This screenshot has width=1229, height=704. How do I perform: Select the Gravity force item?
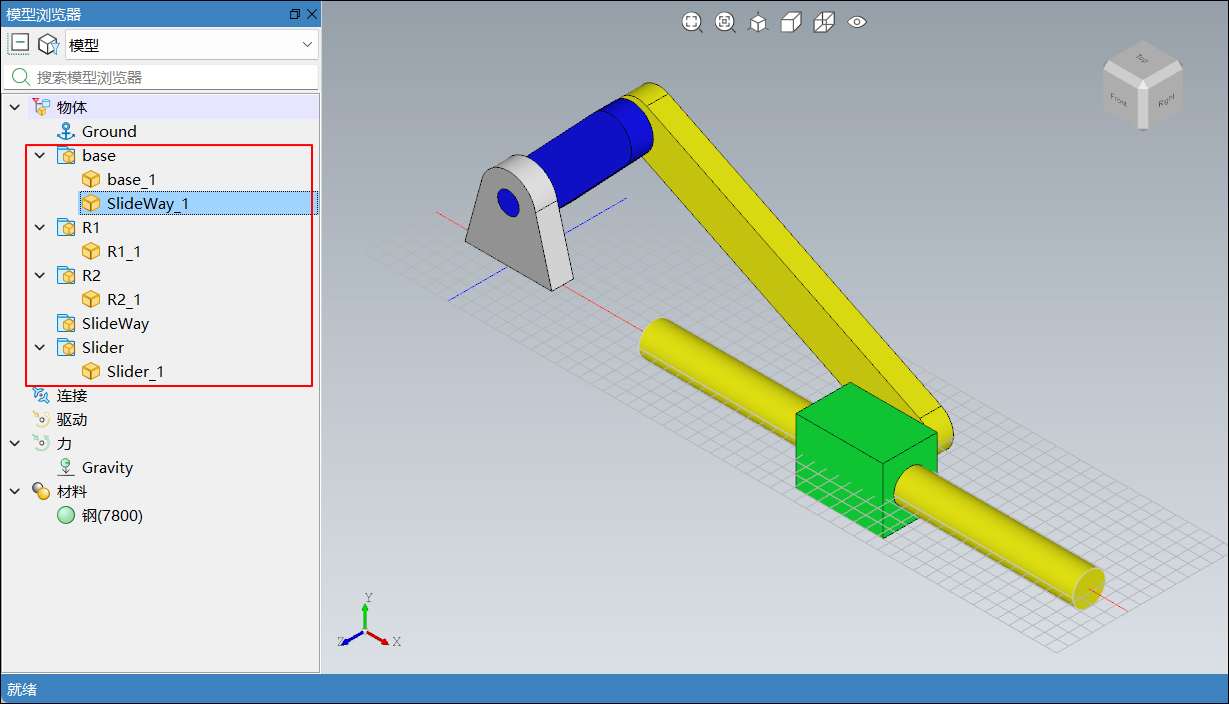(x=107, y=468)
